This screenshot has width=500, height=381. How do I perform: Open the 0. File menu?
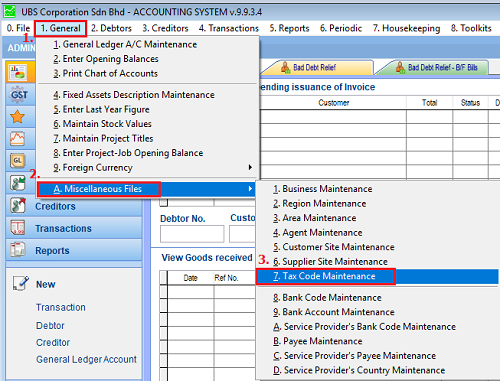coord(18,28)
